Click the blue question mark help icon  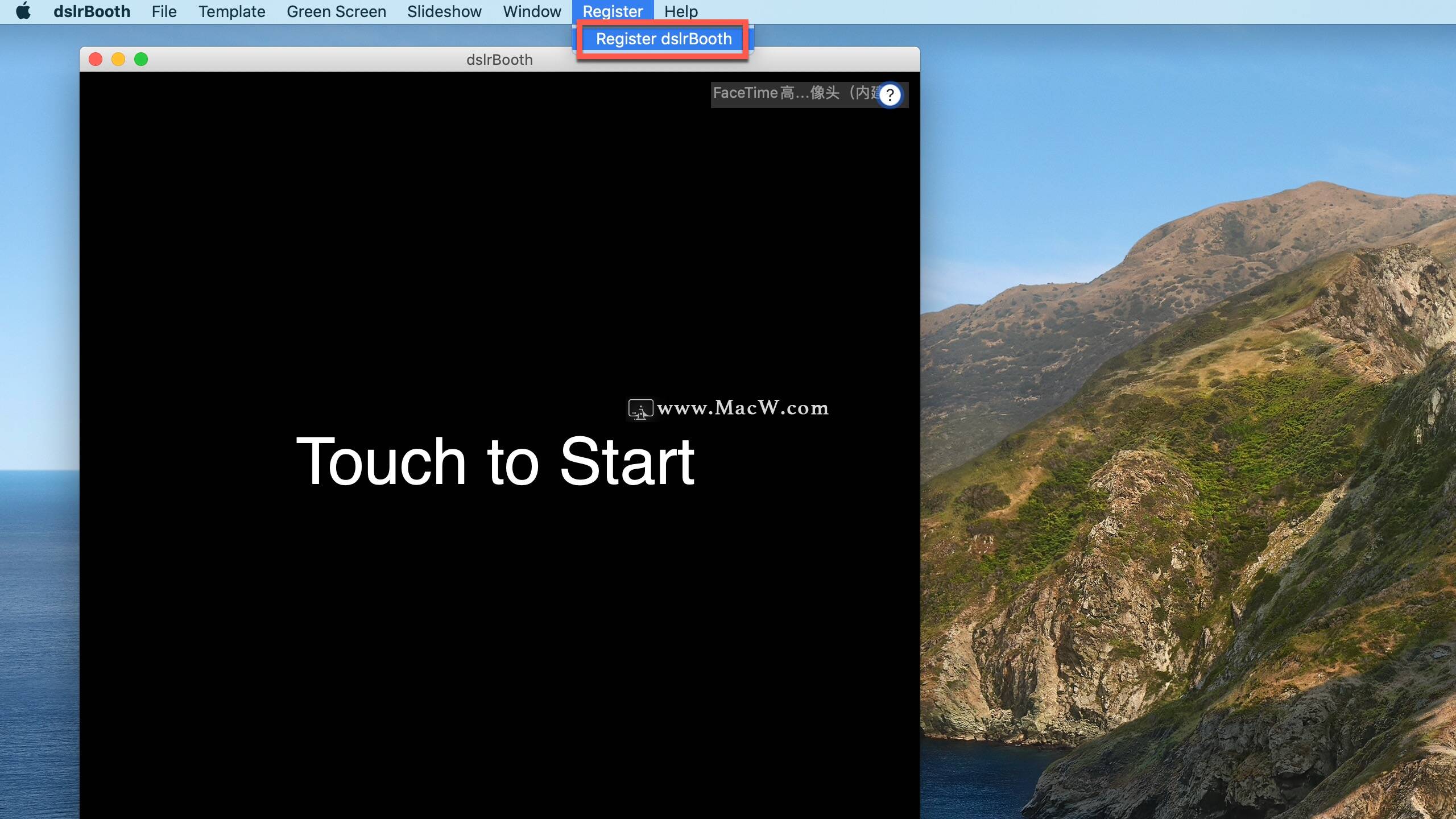point(890,95)
